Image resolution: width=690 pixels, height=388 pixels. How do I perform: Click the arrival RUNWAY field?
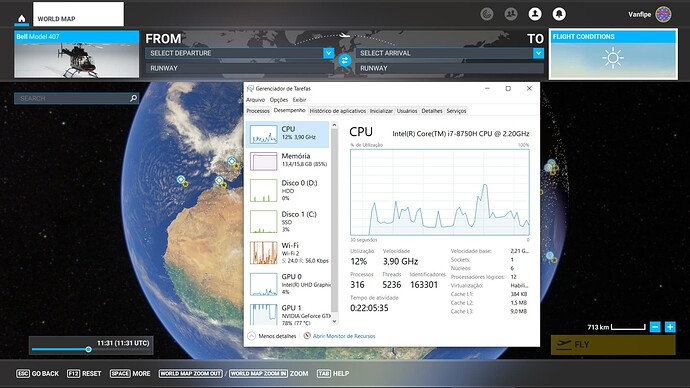(450, 68)
